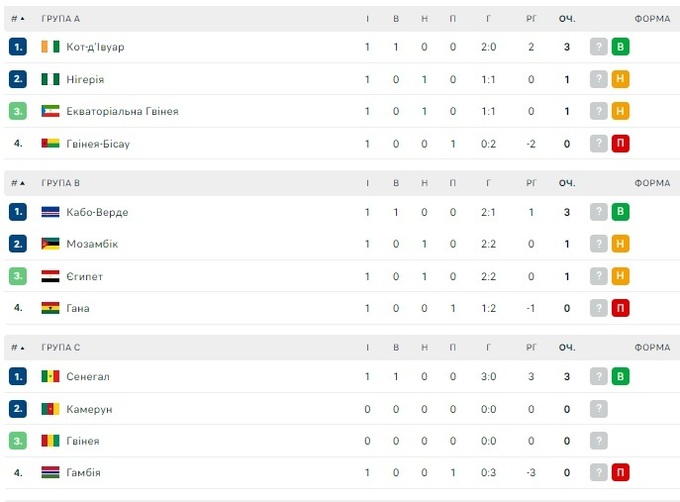
Task: Click the Guinea-Bissau flag icon
Action: point(50,144)
